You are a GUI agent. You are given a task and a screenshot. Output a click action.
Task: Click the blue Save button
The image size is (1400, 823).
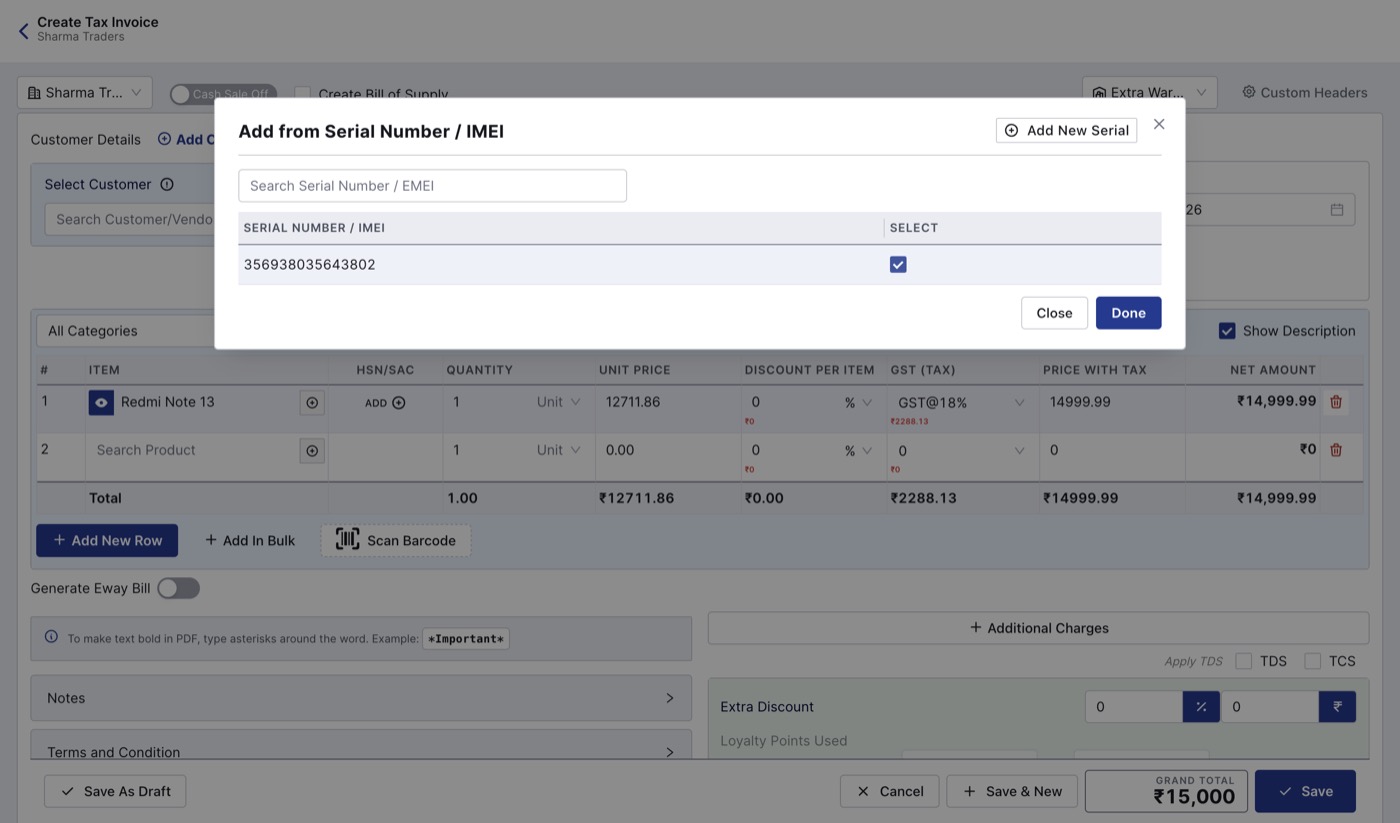[x=1305, y=791]
